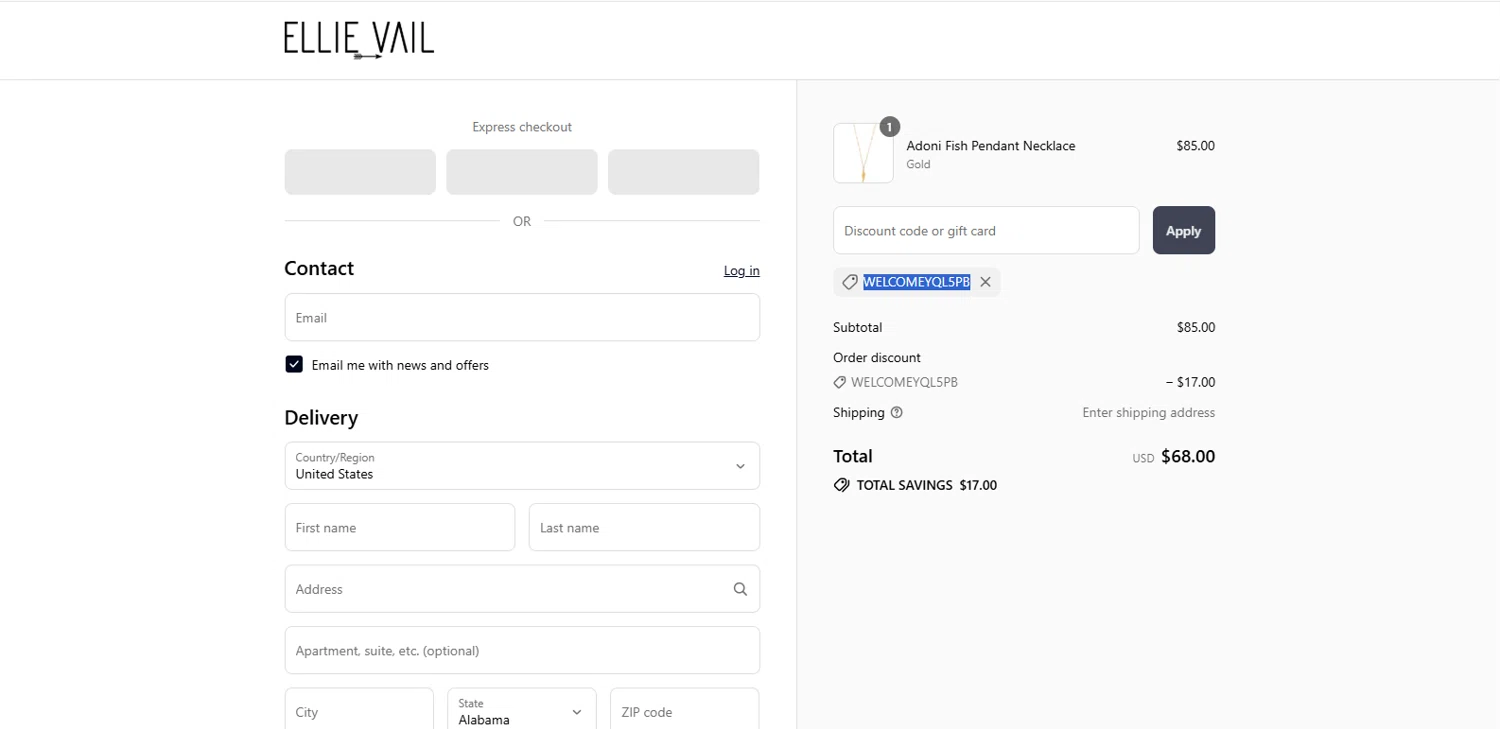This screenshot has height=729, width=1500.
Task: Focus the Email input field
Action: coord(522,317)
